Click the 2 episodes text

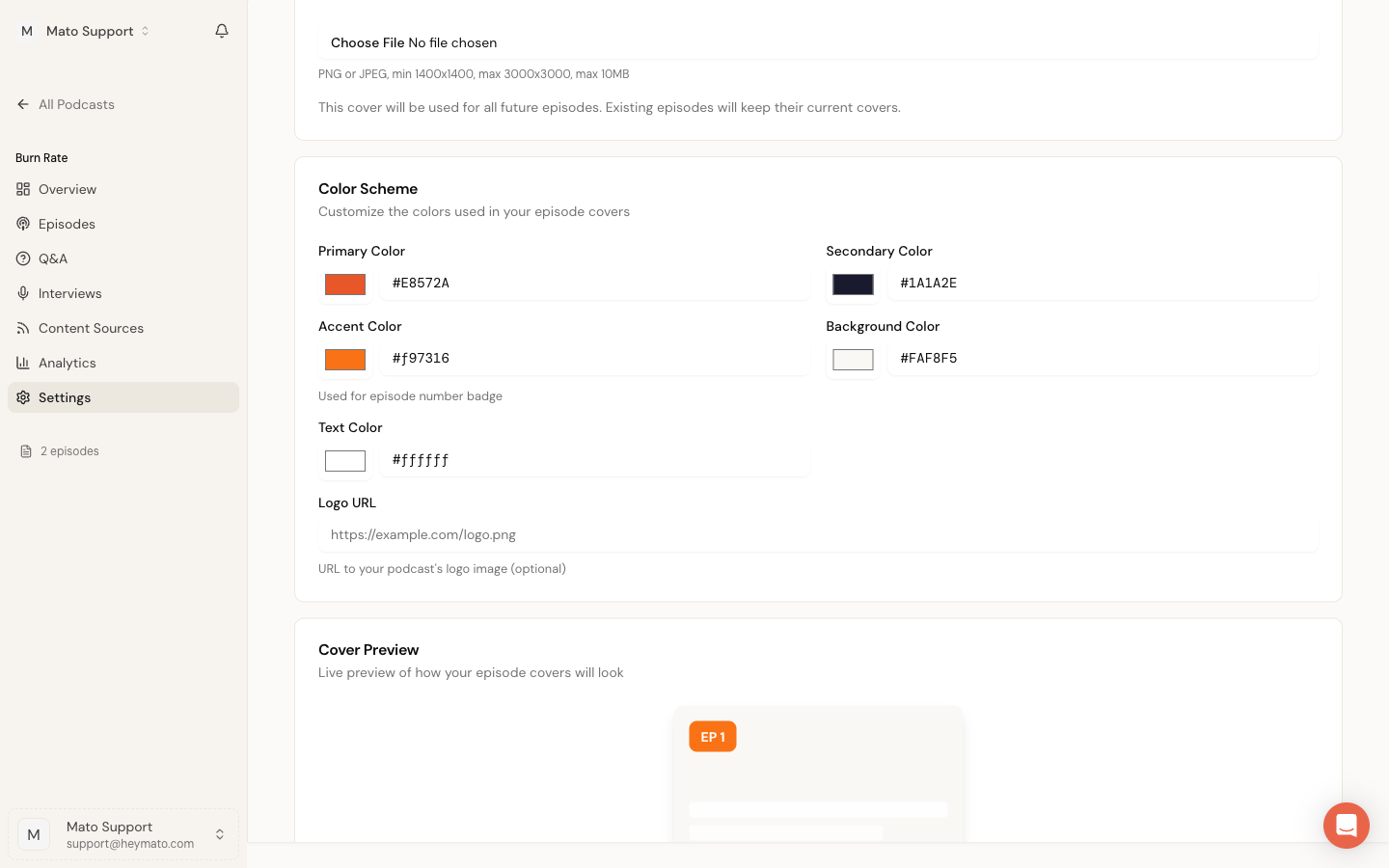coord(69,451)
